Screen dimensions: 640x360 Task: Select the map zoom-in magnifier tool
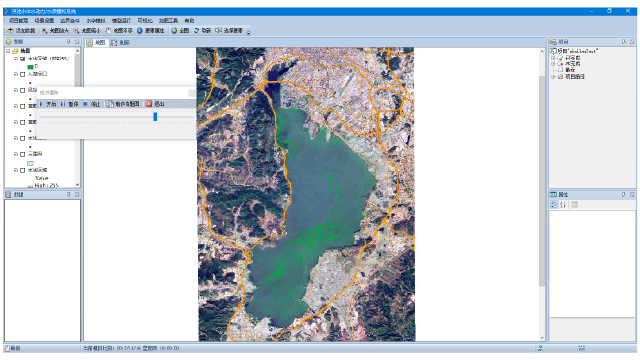pos(44,31)
